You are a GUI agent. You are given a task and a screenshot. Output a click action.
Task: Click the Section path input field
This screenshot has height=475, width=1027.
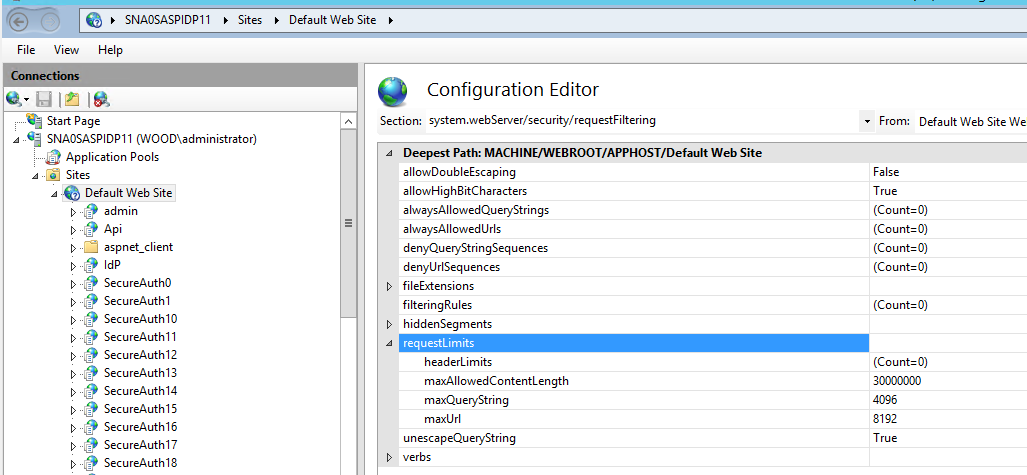pos(642,121)
